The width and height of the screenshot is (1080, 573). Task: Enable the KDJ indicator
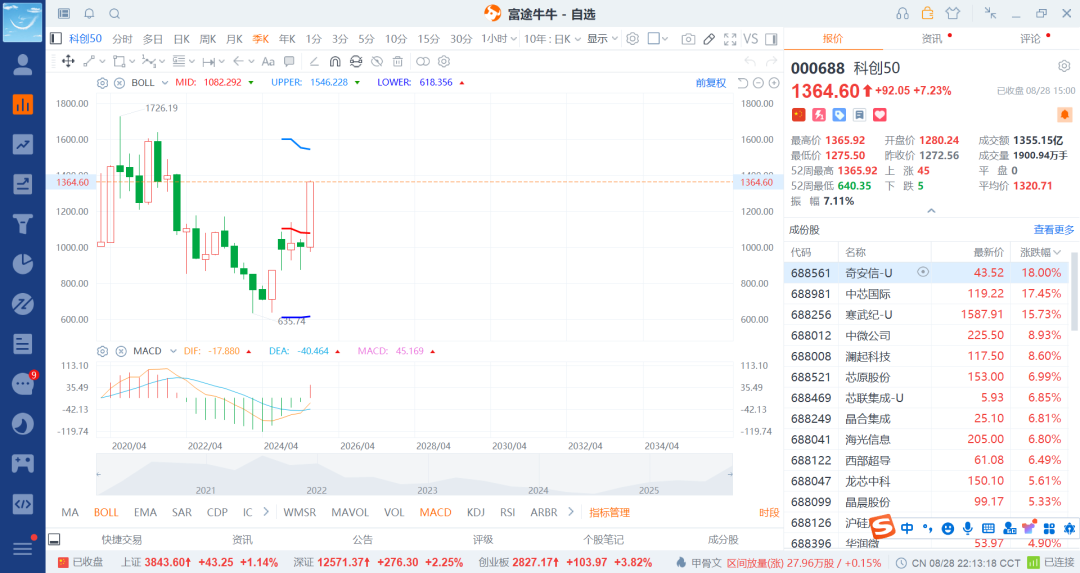476,512
